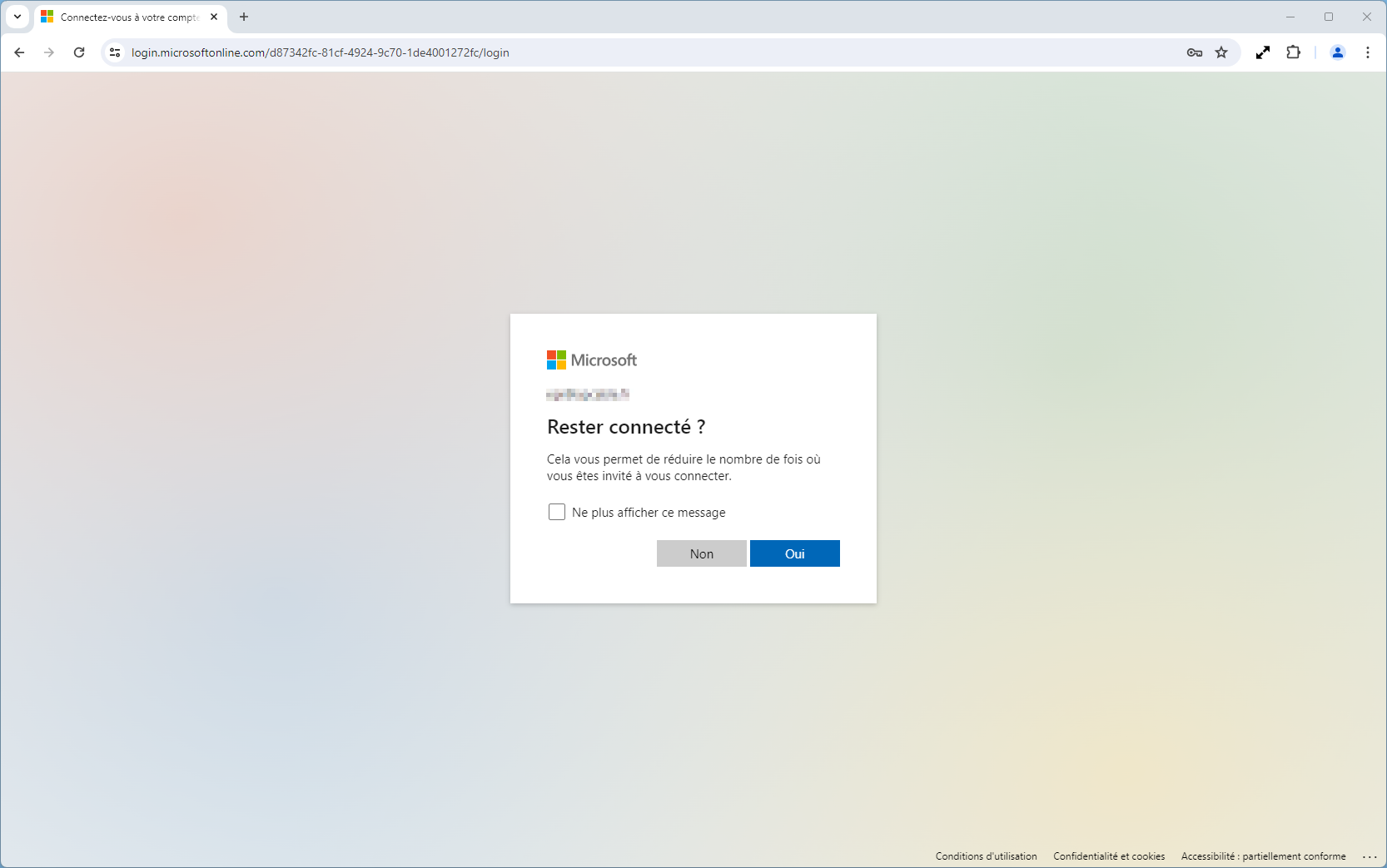Viewport: 1387px width, 868px height.
Task: Click the expand arrows toolbar icon
Action: coord(1263,52)
